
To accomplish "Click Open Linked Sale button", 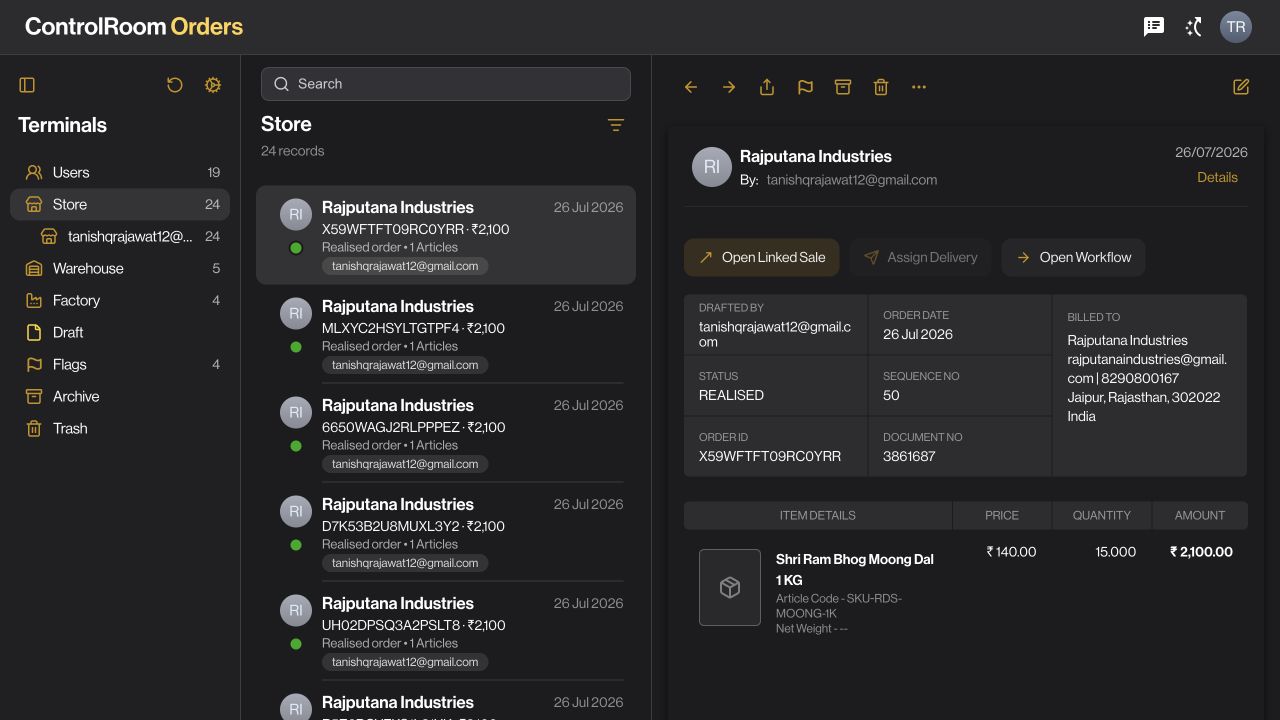I will click(x=761, y=257).
